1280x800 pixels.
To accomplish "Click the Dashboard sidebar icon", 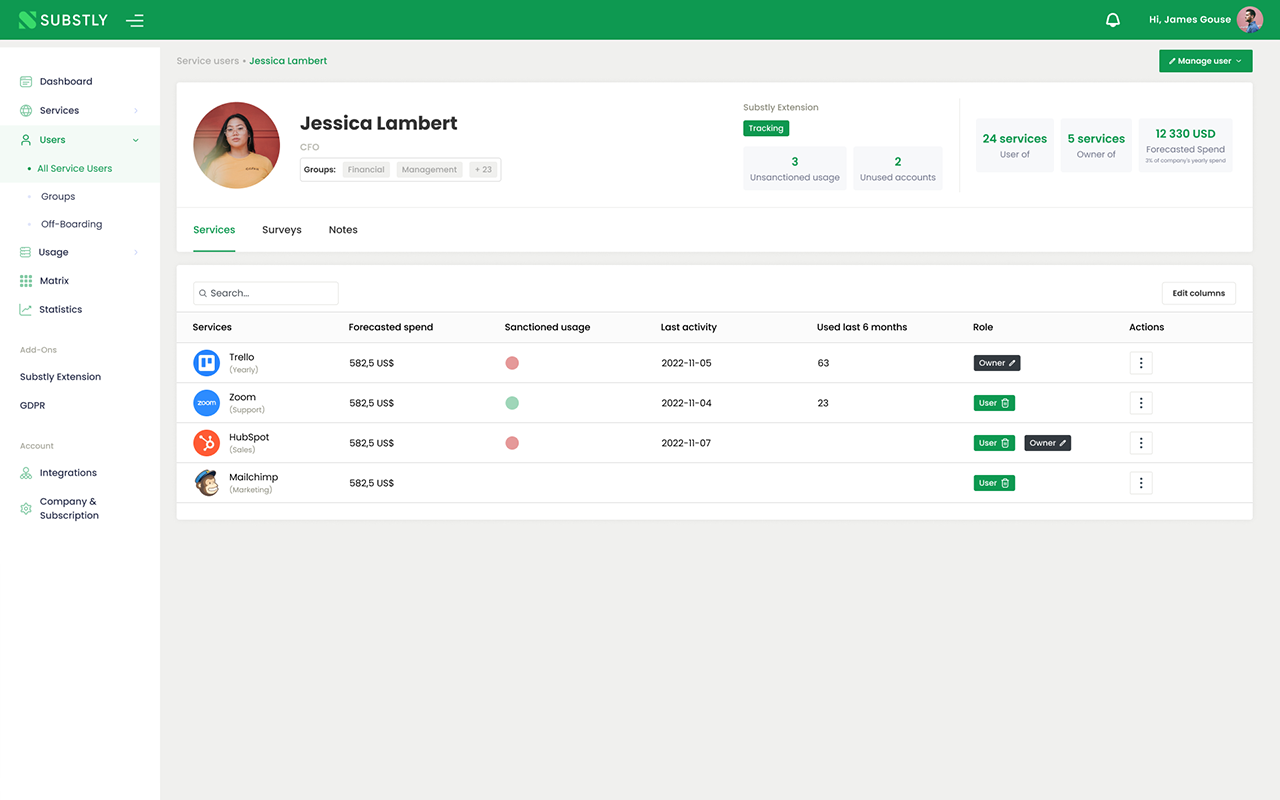I will point(26,82).
